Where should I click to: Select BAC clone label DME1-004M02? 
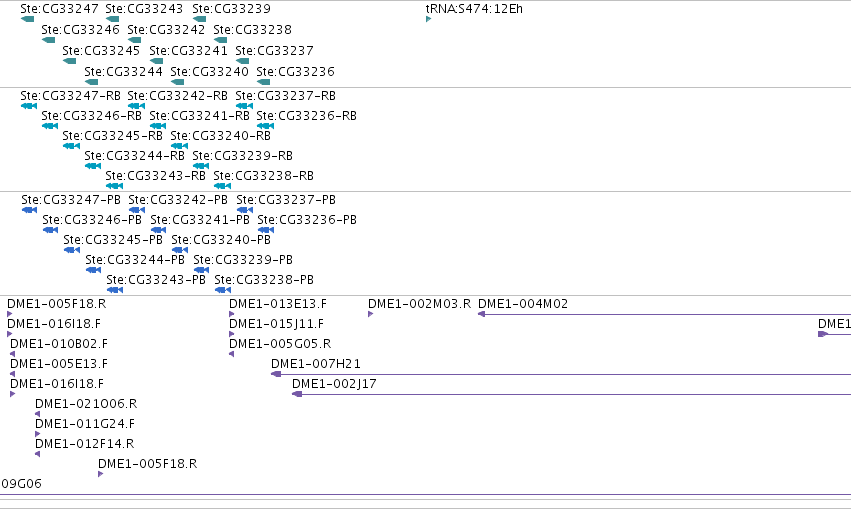pyautogui.click(x=523, y=304)
